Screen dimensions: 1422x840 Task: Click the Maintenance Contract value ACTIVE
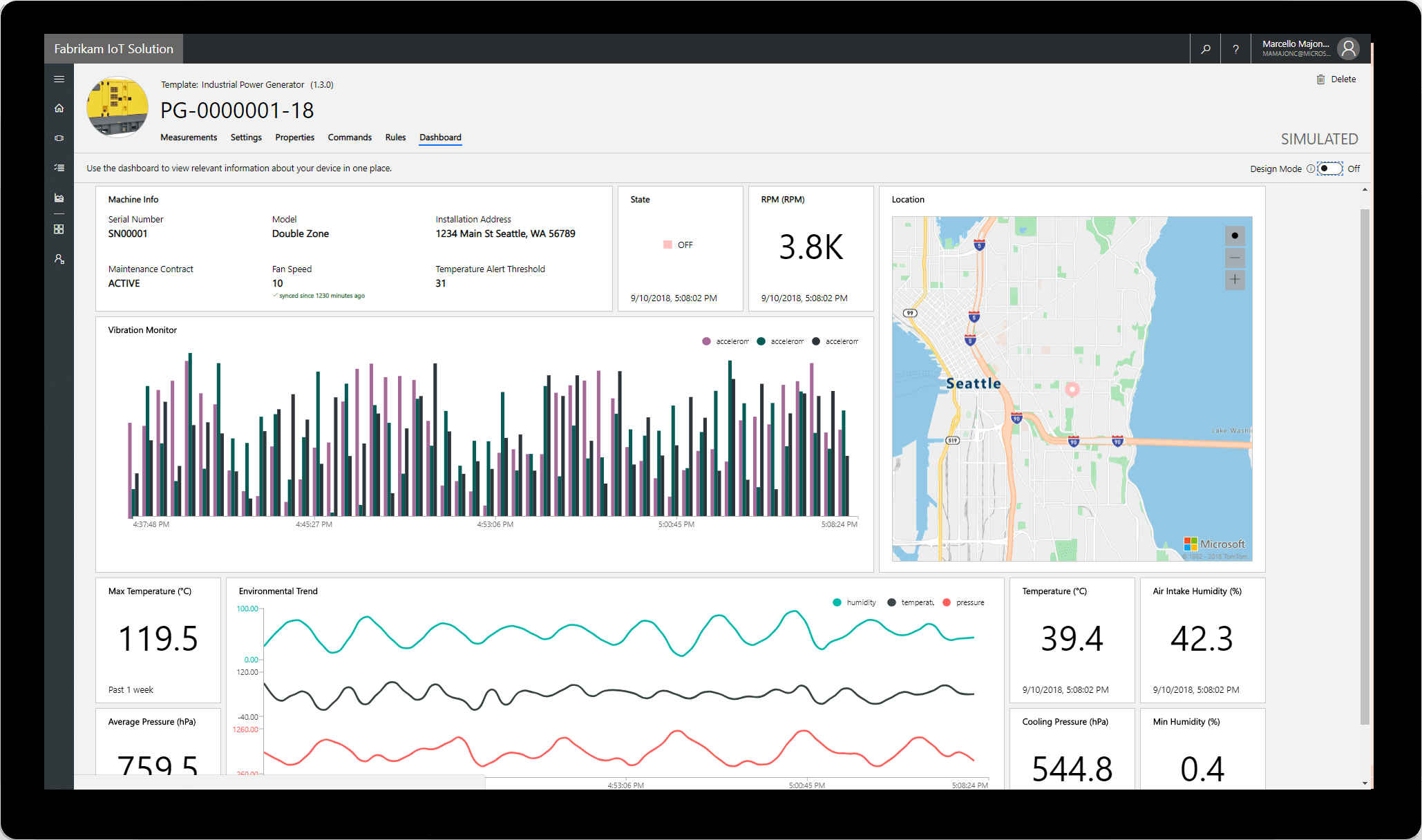pyautogui.click(x=124, y=283)
